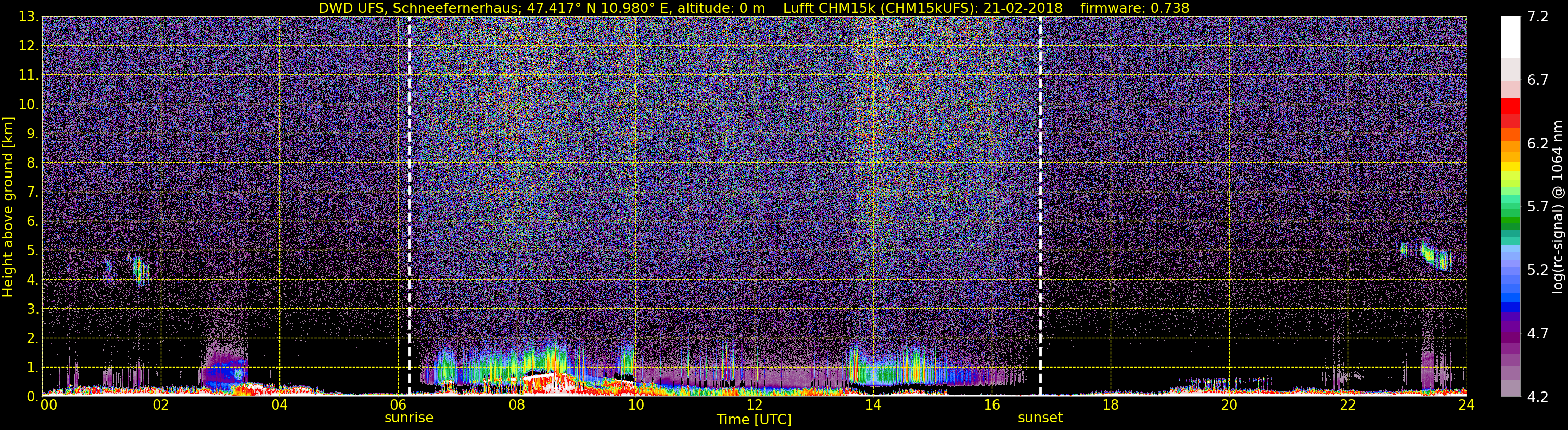Click the "18" time axis tick label
Image resolution: width=1568 pixels, height=430 pixels.
pyautogui.click(x=1110, y=405)
